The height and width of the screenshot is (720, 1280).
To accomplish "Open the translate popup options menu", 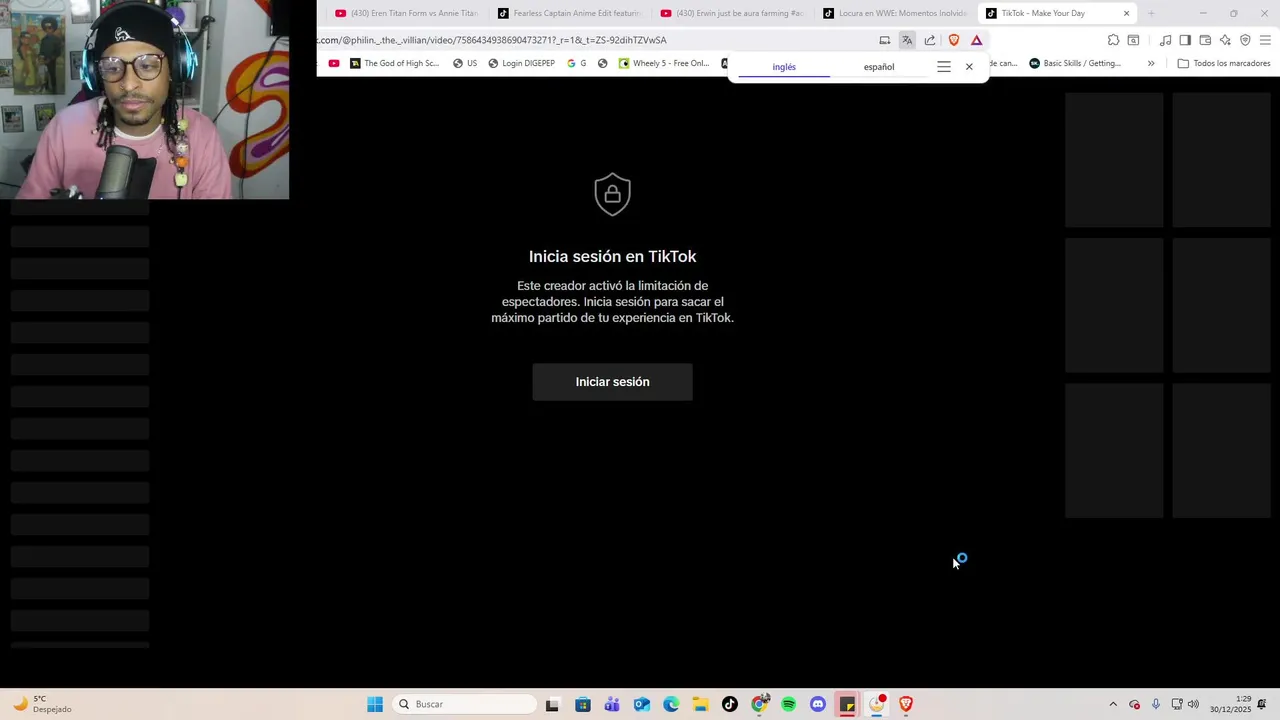I will 943,67.
